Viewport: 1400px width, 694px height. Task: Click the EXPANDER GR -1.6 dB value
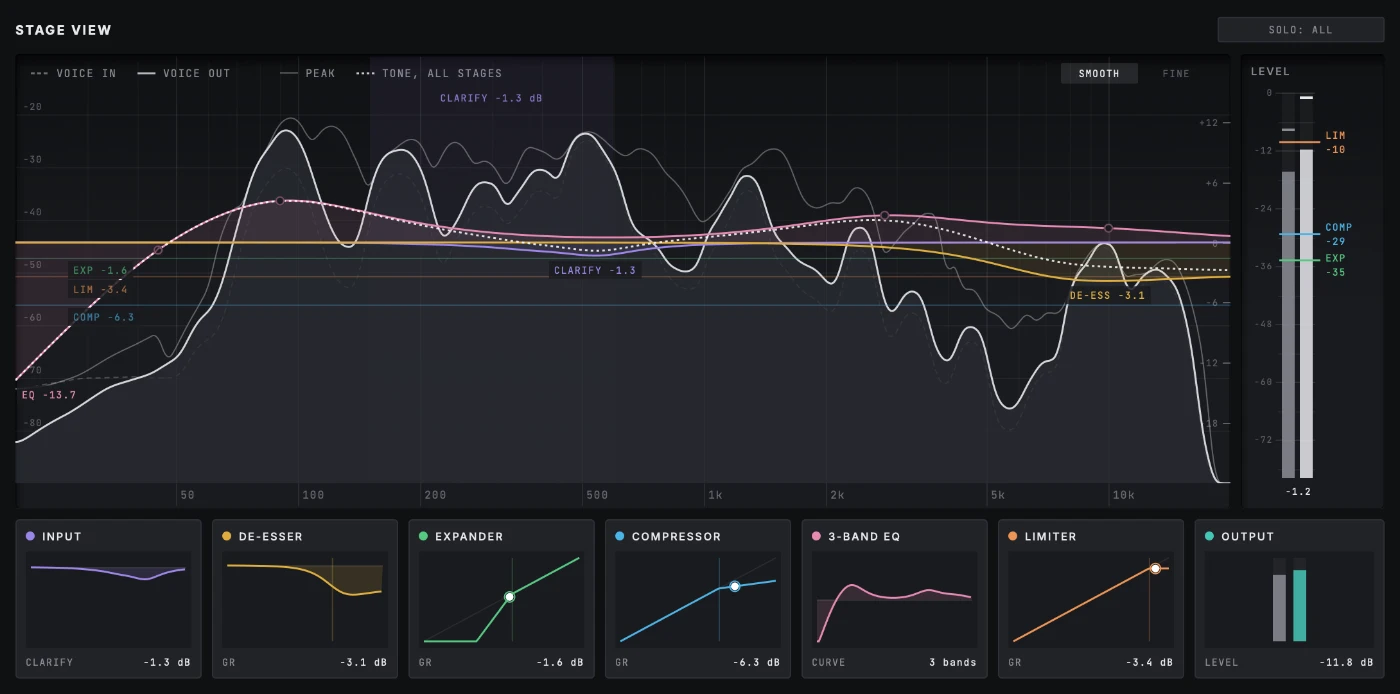[561, 662]
